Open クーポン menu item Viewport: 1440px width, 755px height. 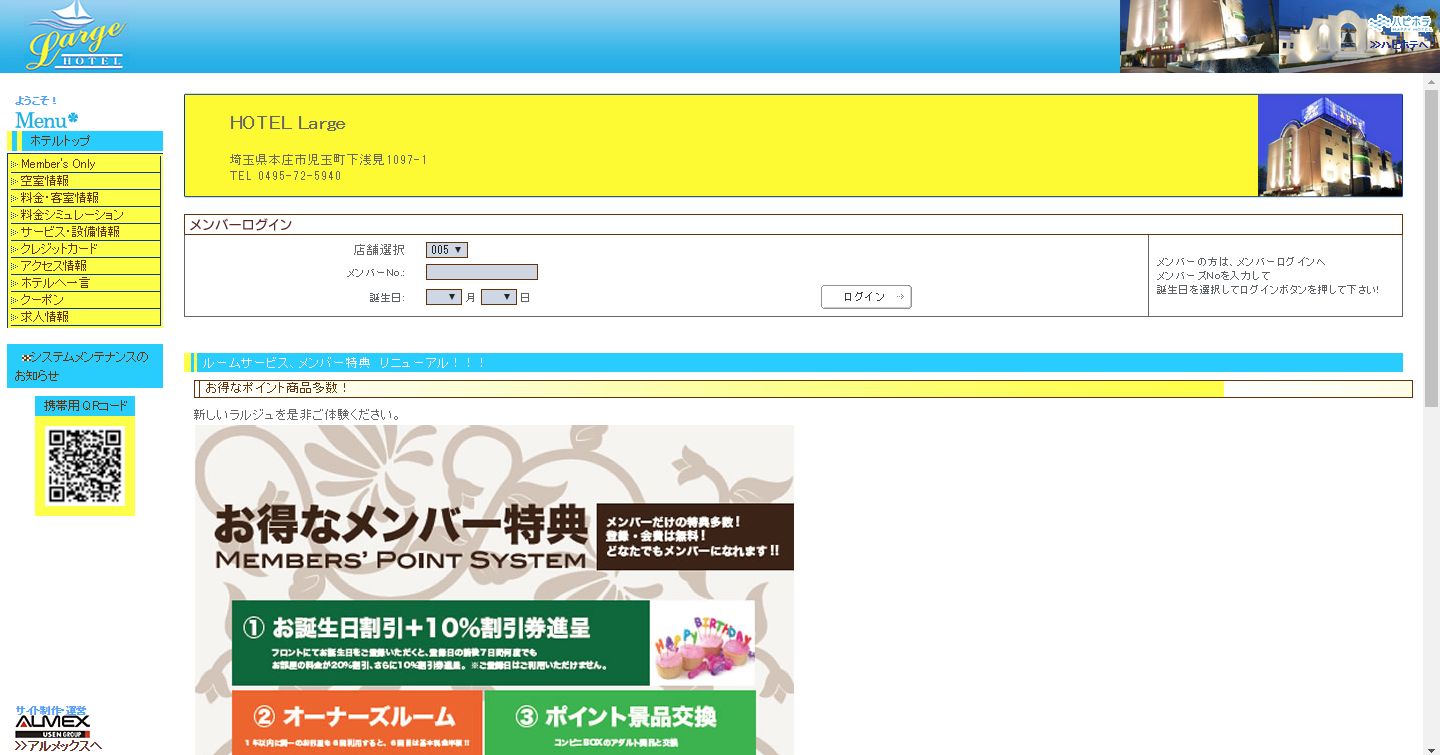[x=84, y=300]
